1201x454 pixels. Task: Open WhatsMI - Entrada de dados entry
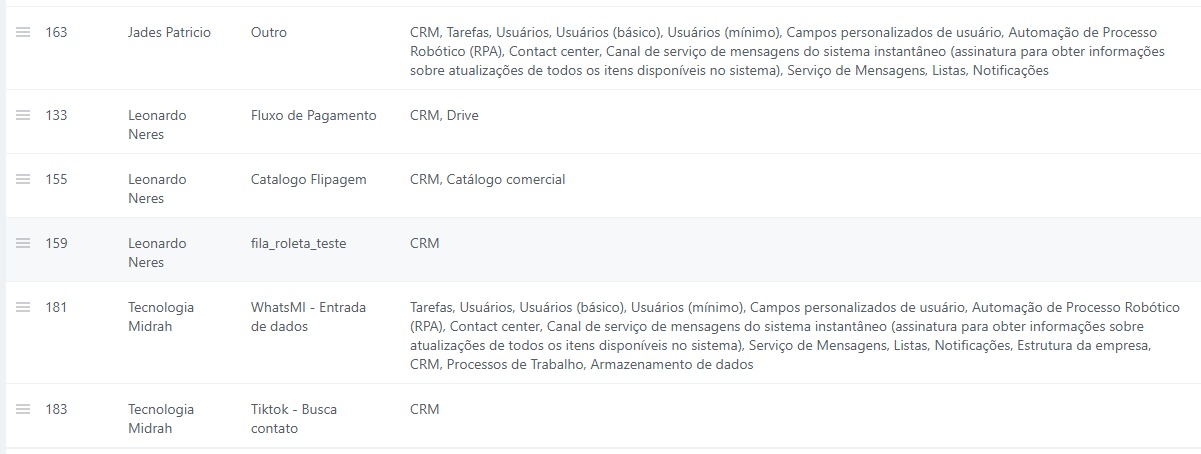coord(308,316)
